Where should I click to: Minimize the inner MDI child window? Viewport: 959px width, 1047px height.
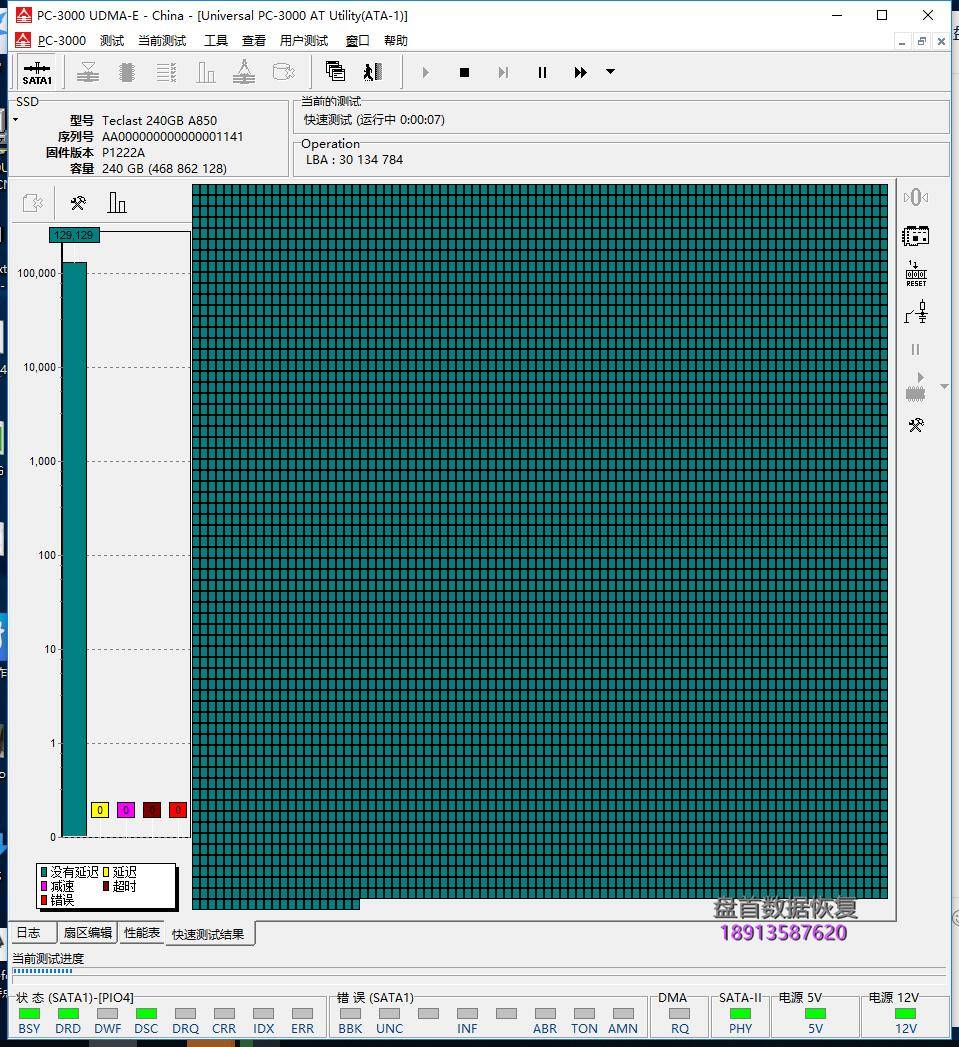[x=902, y=41]
